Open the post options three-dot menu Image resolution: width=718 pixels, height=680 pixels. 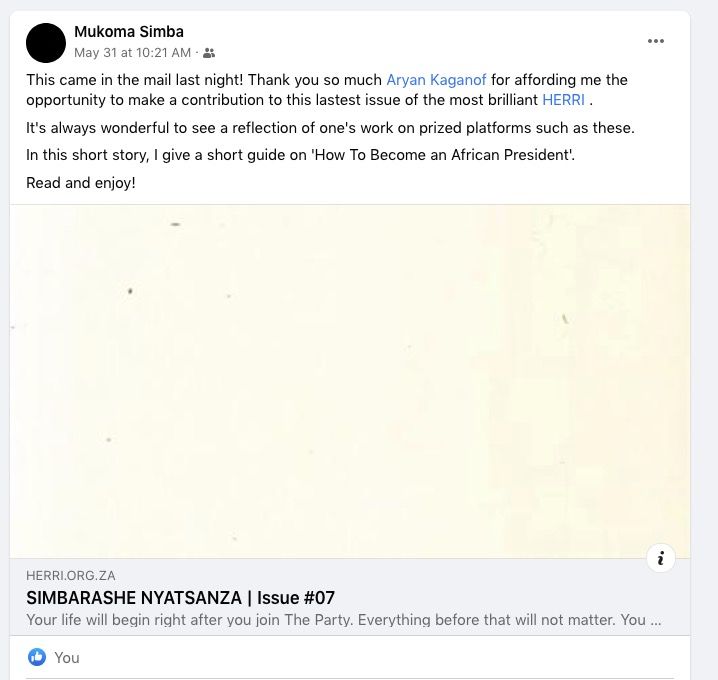pos(656,41)
